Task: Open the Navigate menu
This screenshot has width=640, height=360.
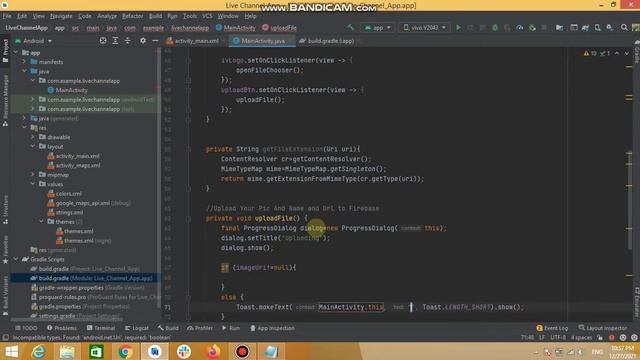Action: point(61,16)
